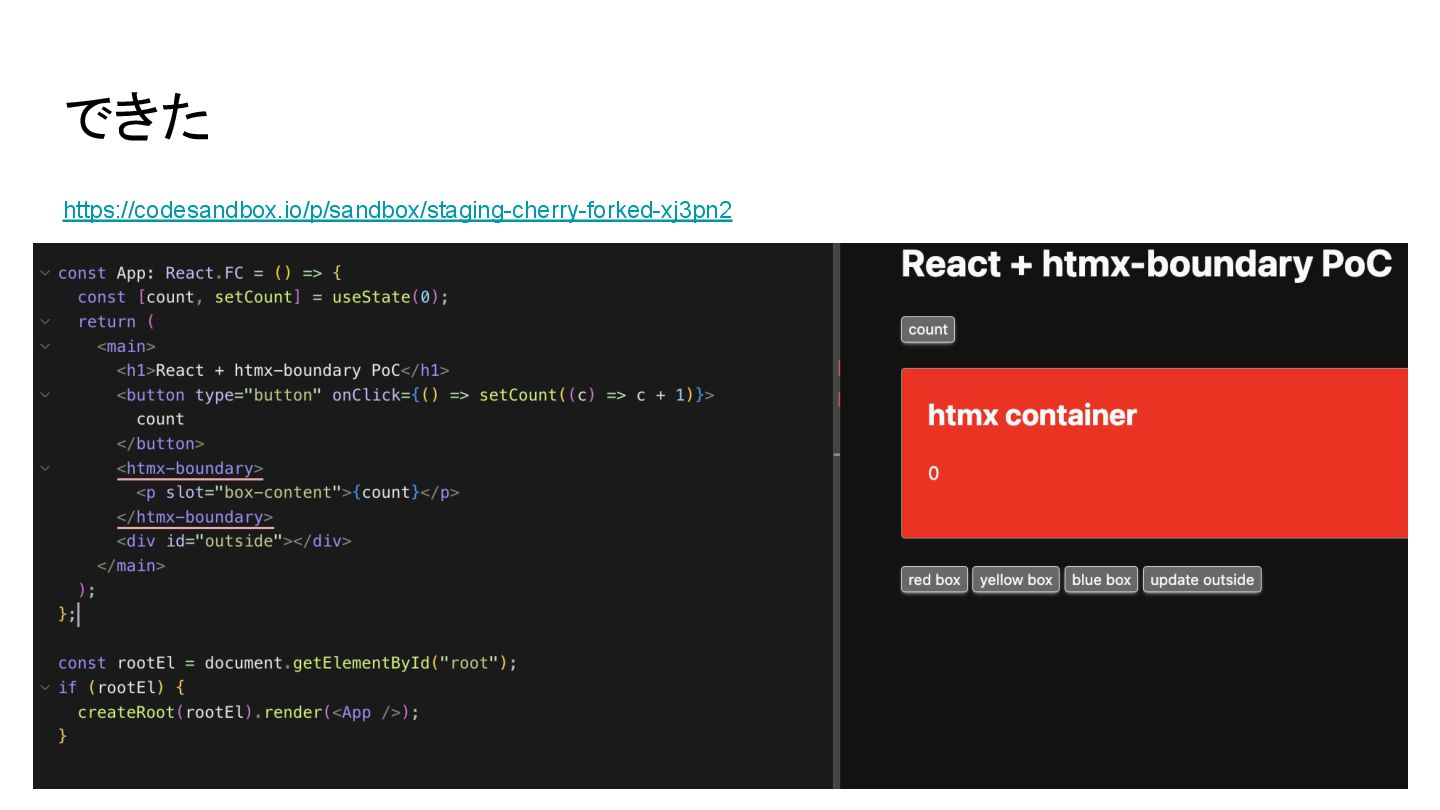1440x810 pixels.
Task: Collapse the <button type="button"> fold arrow
Action: (45, 395)
